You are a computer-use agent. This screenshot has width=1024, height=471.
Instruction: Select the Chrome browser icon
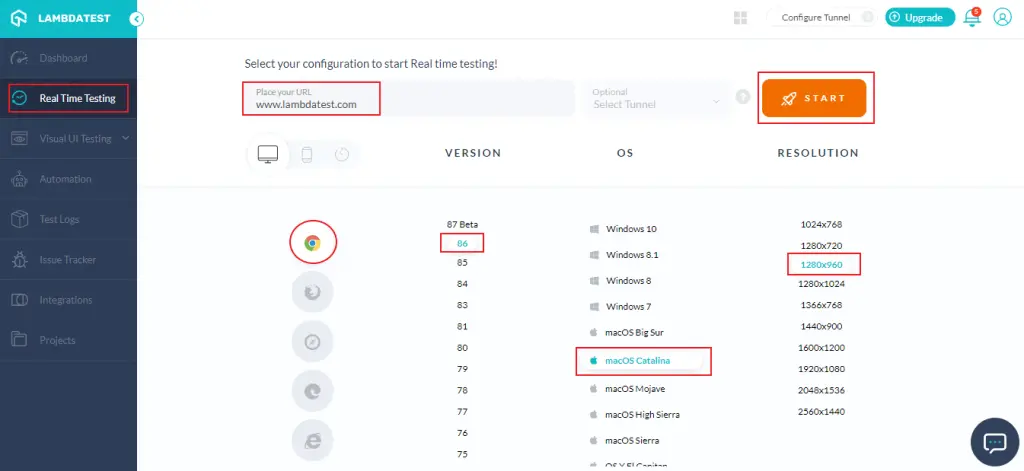point(312,242)
